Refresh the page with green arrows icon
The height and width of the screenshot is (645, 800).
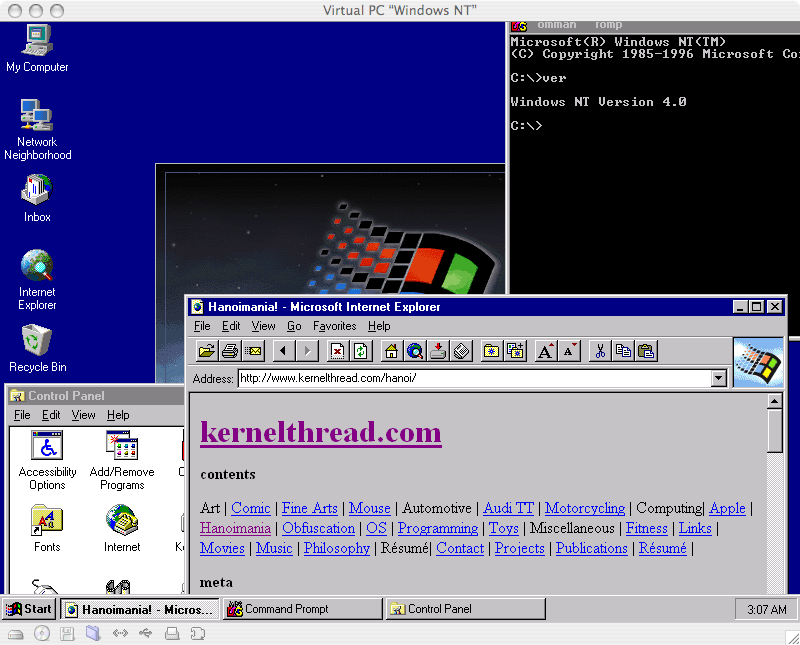coord(361,351)
